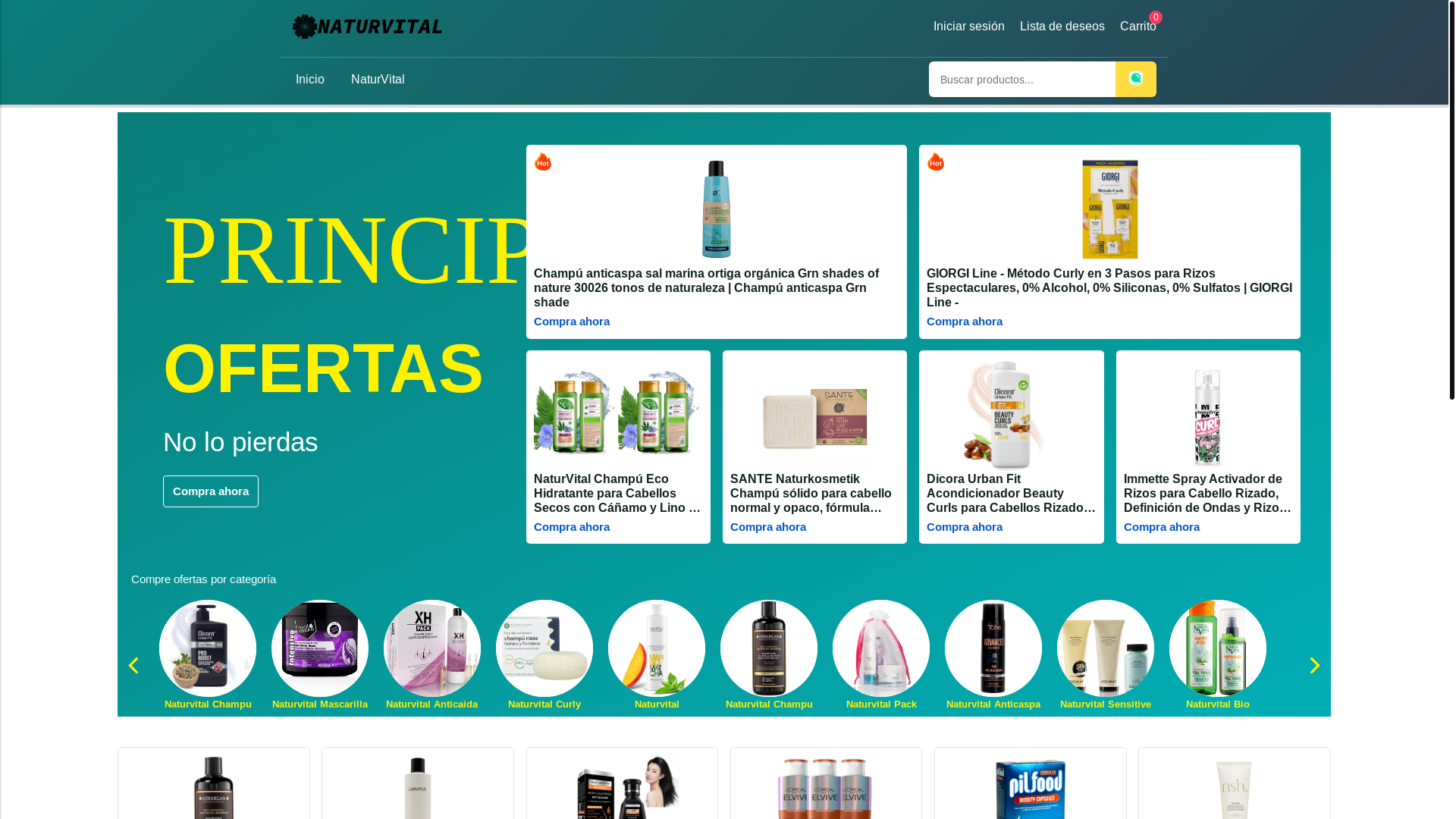
Task: Click Compra ahora on SANTE Naturkosmetik card
Action: [x=768, y=527]
